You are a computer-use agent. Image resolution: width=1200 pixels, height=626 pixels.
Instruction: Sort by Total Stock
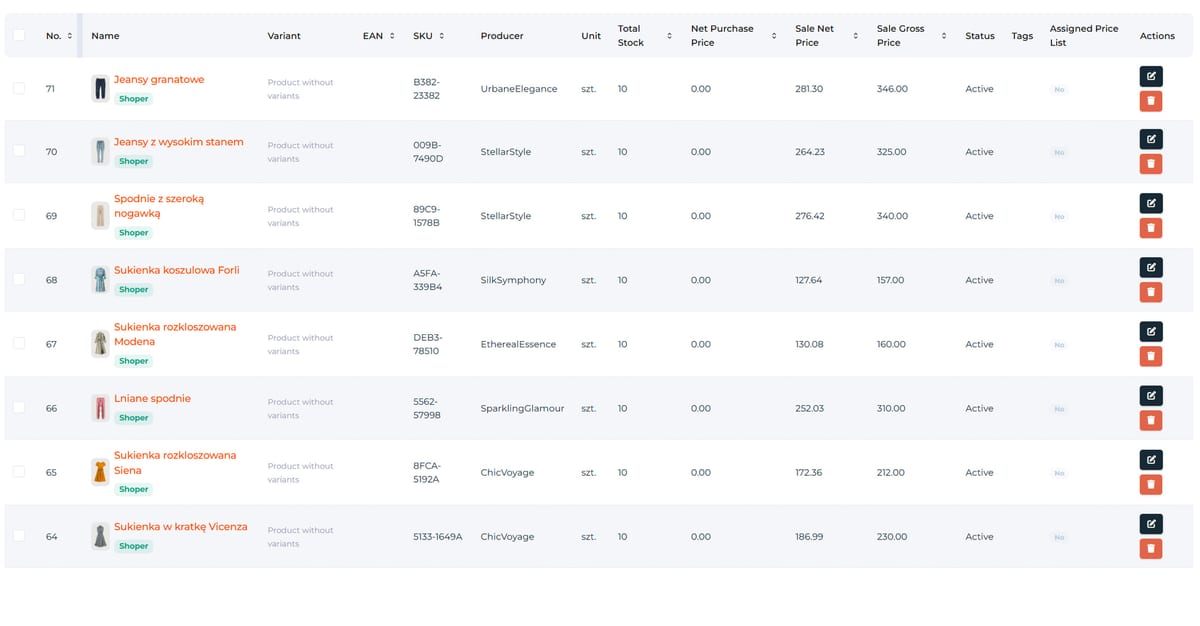click(x=669, y=36)
